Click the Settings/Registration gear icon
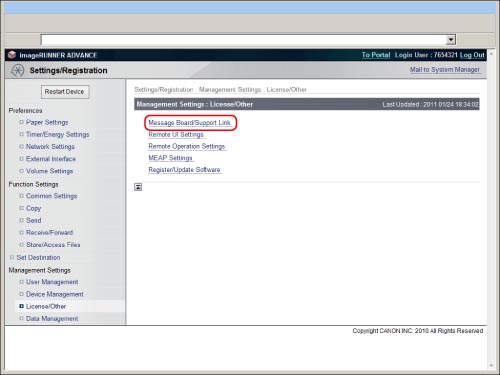Image resolution: width=500 pixels, height=375 pixels. pos(17,70)
